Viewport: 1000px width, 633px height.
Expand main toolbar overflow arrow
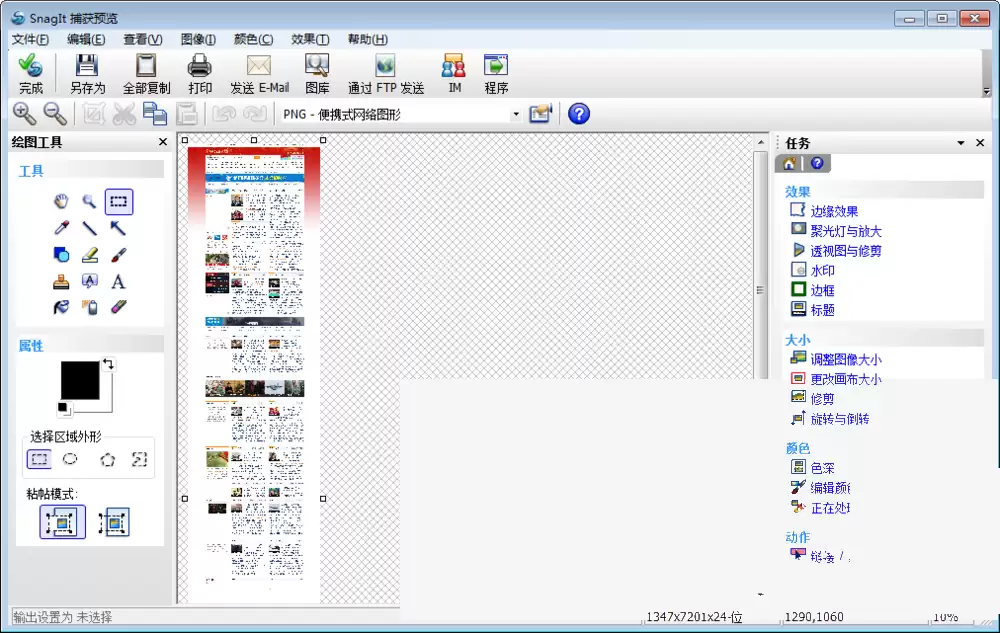(987, 92)
